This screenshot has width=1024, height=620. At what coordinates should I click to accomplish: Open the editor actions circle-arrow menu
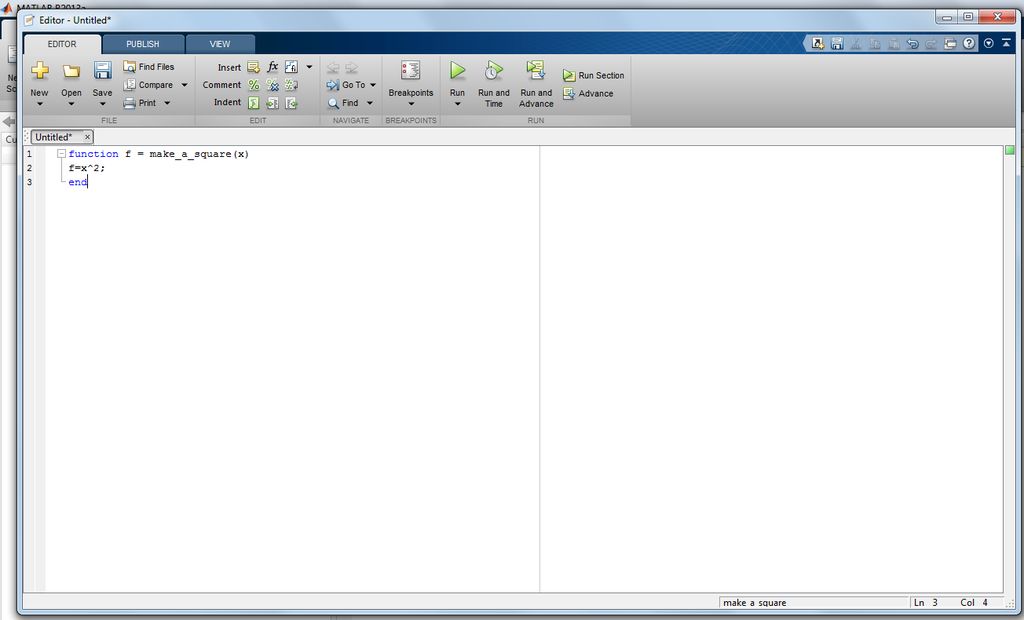(x=989, y=44)
